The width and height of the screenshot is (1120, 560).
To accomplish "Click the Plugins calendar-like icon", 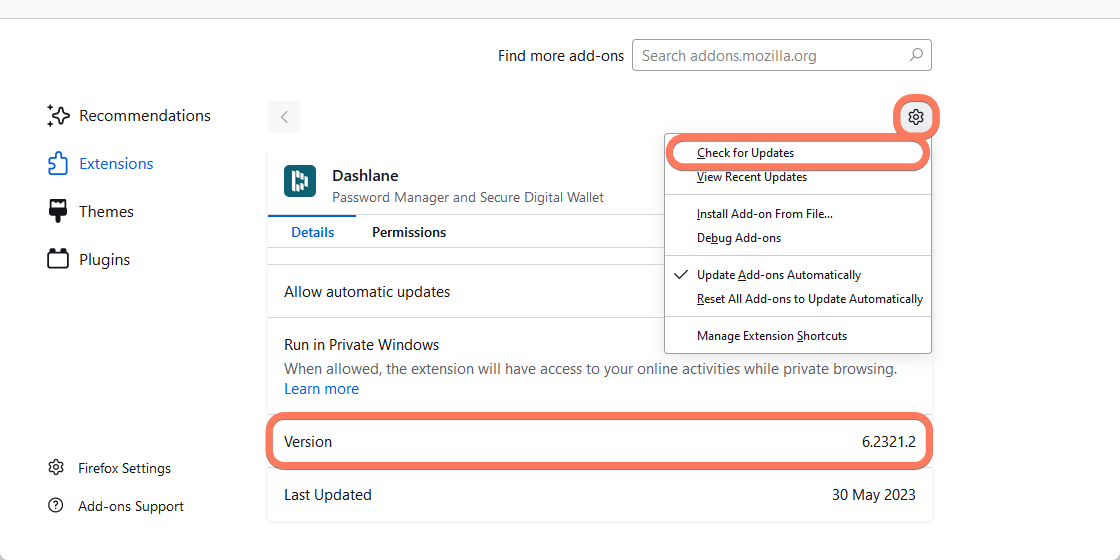I will pos(58,259).
